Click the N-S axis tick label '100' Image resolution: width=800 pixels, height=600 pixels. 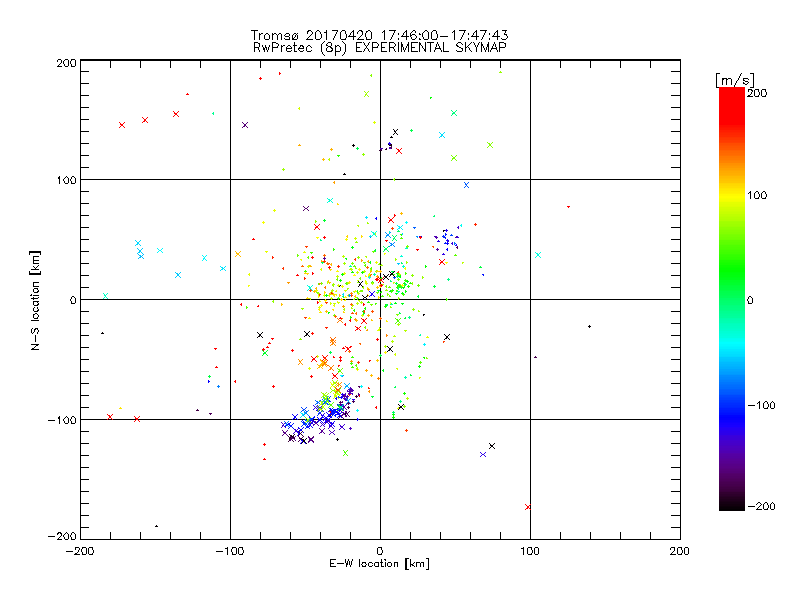(x=66, y=180)
